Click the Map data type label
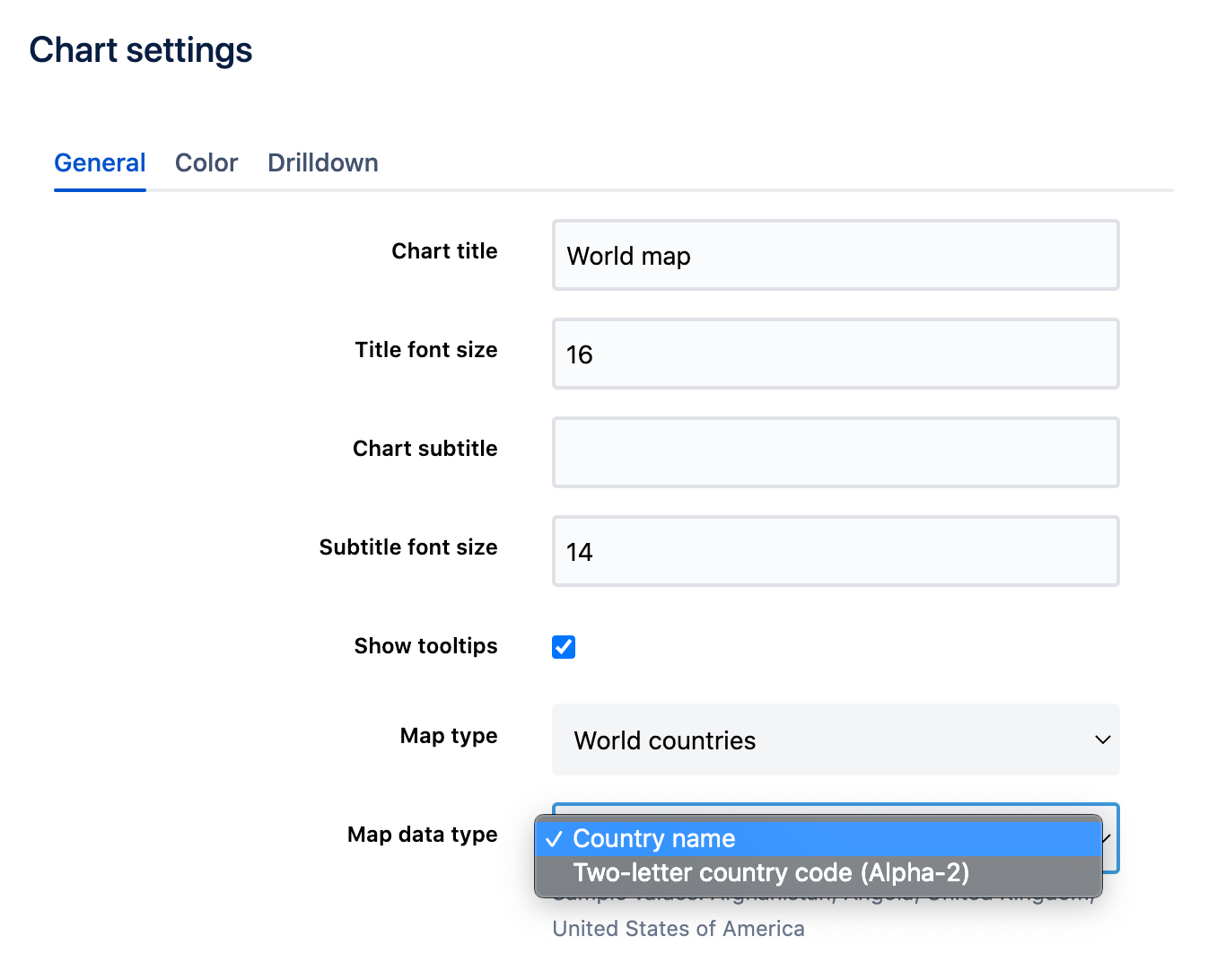The width and height of the screenshot is (1217, 980). [422, 835]
